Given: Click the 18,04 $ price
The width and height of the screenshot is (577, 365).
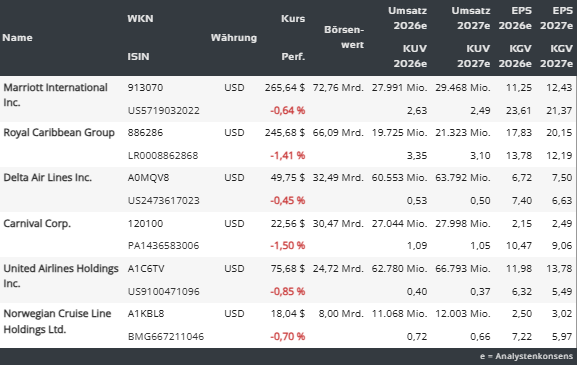Looking at the screenshot, I should (288, 313).
